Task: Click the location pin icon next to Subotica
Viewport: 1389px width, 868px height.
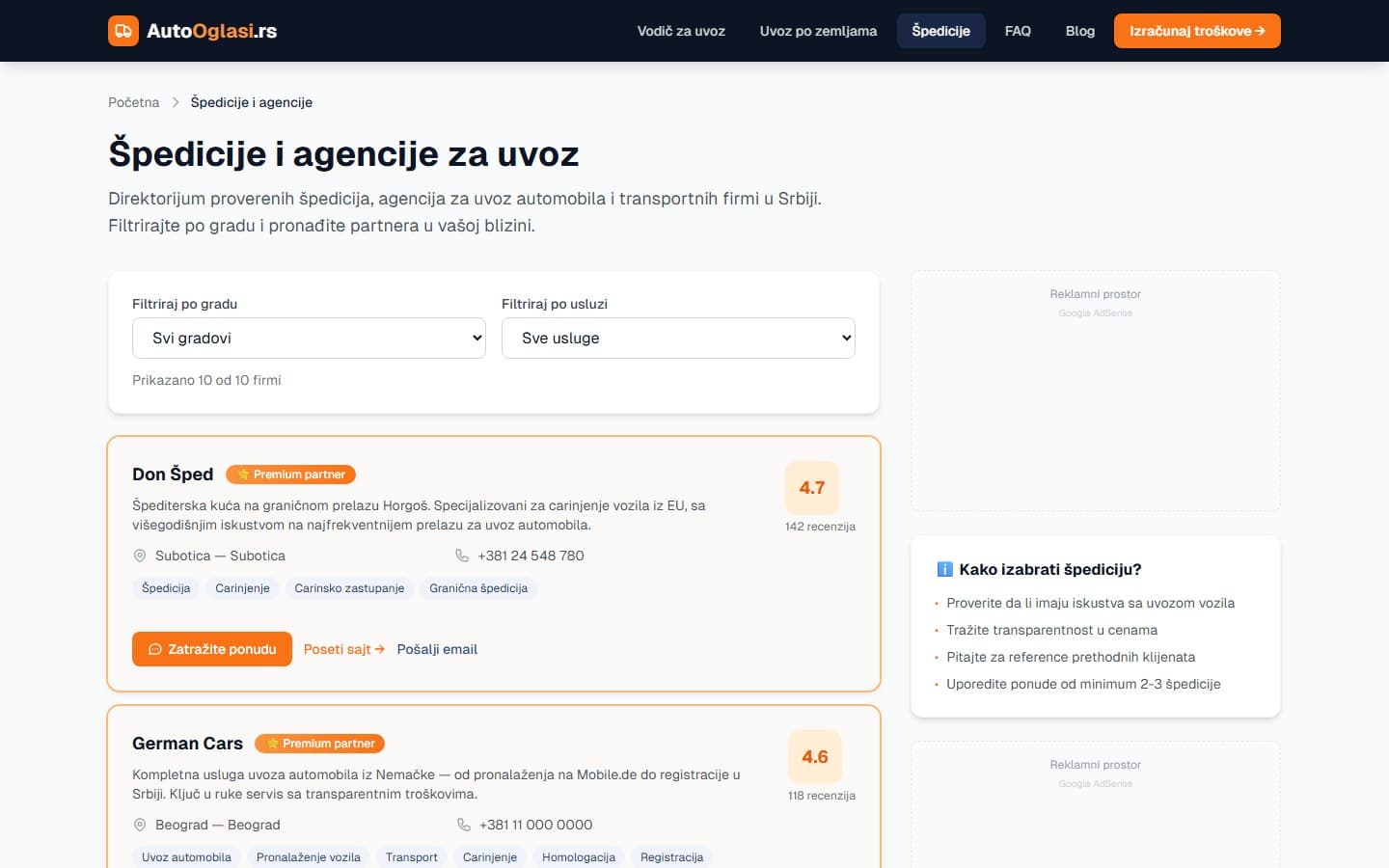Action: click(140, 556)
